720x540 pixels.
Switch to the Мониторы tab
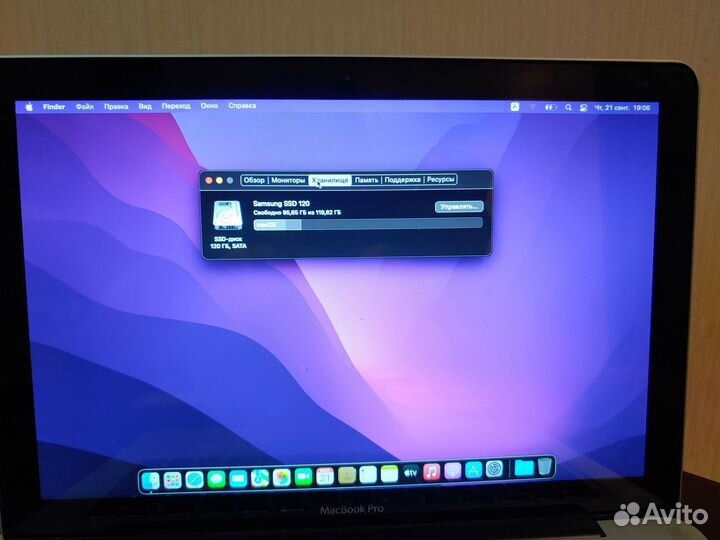[288, 180]
